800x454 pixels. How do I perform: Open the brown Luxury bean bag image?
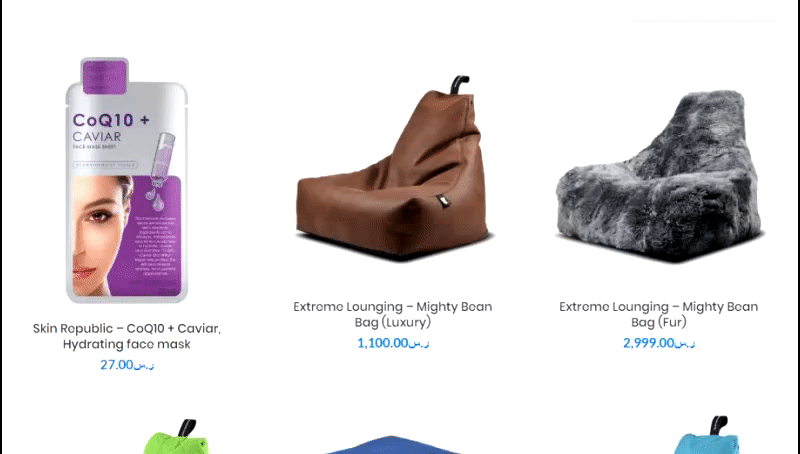[x=393, y=169]
